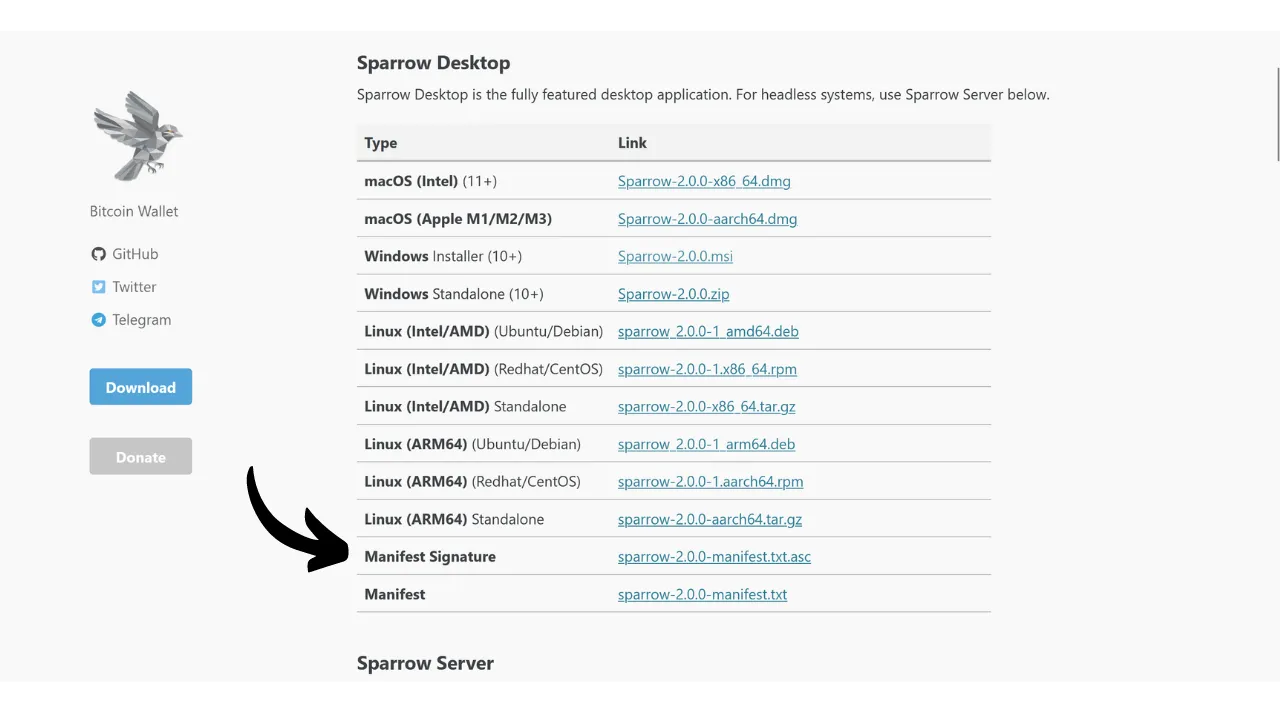The image size is (1280, 712).
Task: Click the Twitter bird icon
Action: tap(98, 287)
